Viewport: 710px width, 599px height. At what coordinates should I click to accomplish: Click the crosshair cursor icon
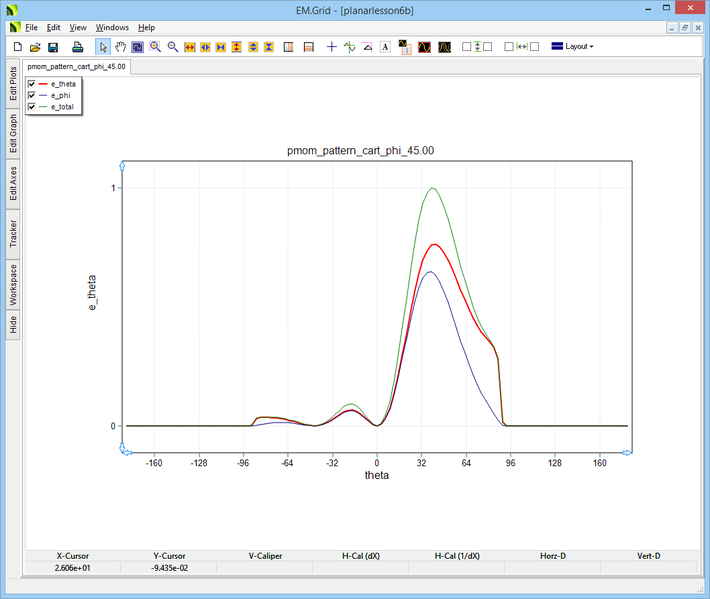[x=332, y=47]
